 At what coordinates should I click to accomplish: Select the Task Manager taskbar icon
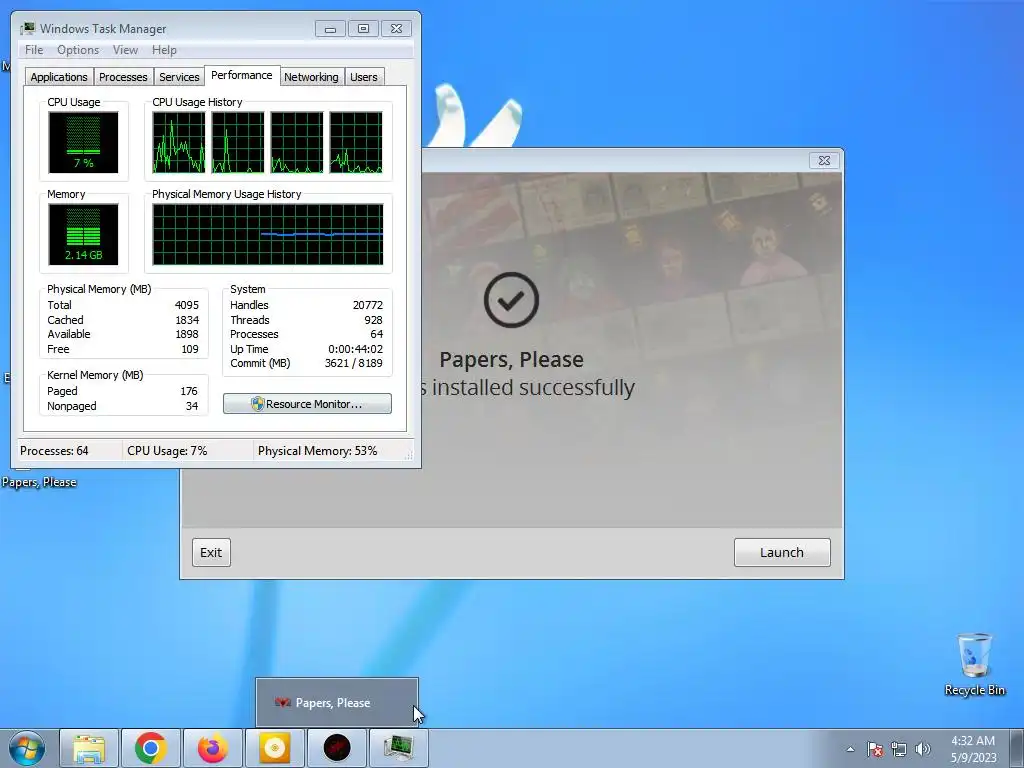398,748
